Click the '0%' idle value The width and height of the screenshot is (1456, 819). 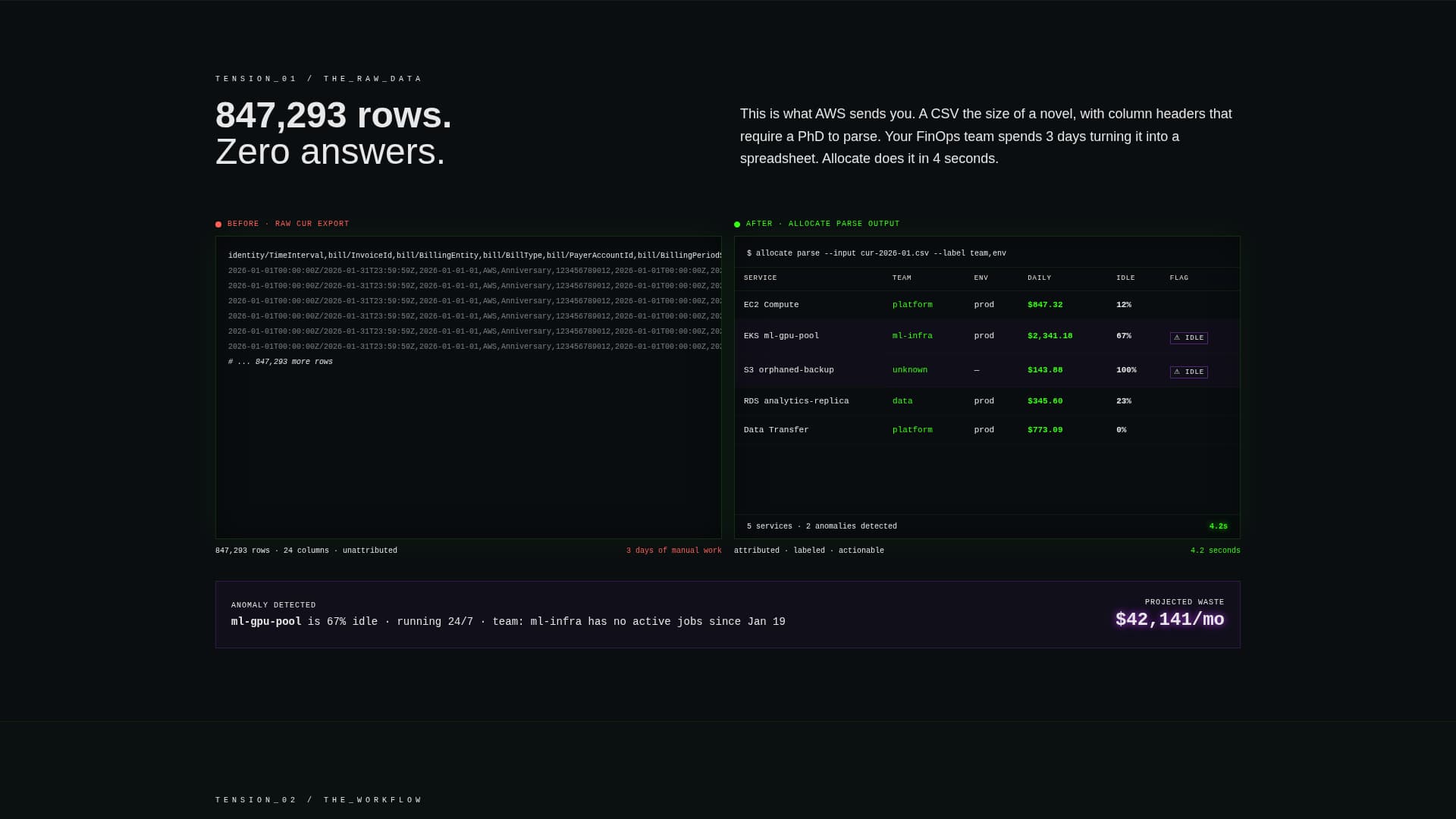point(1122,430)
